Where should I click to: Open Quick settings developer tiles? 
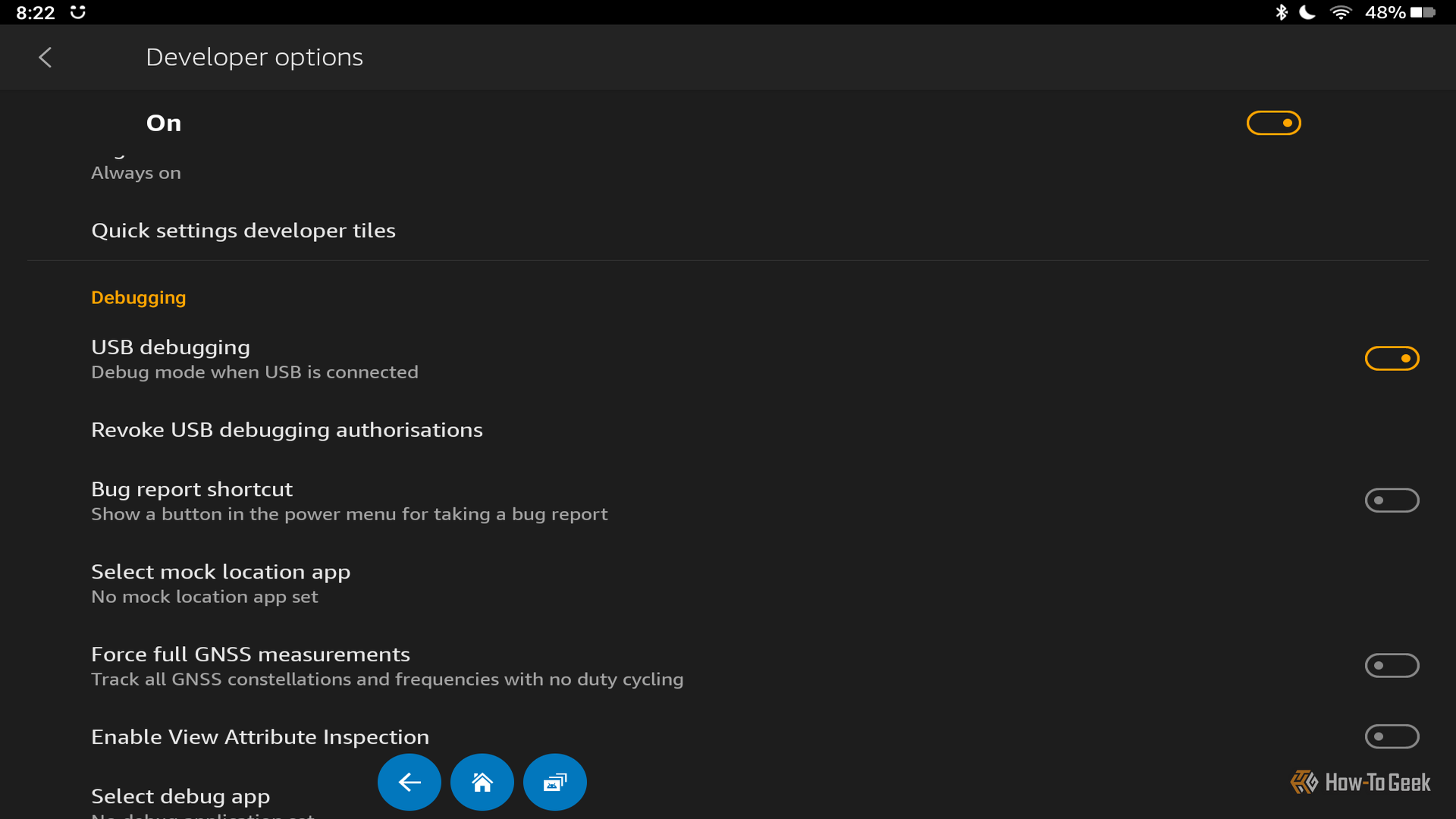point(728,231)
